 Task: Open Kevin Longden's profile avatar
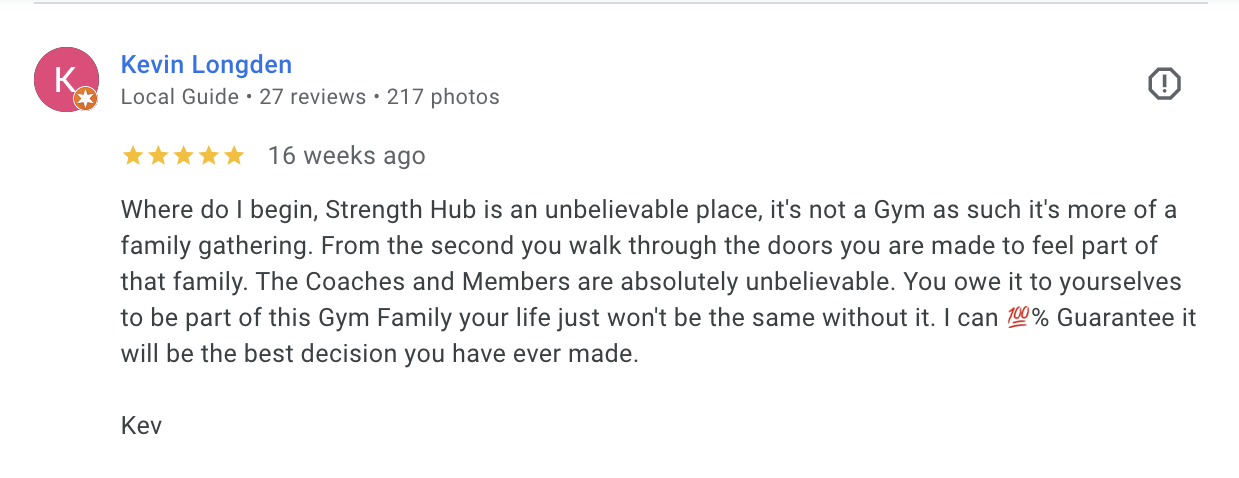coord(64,79)
